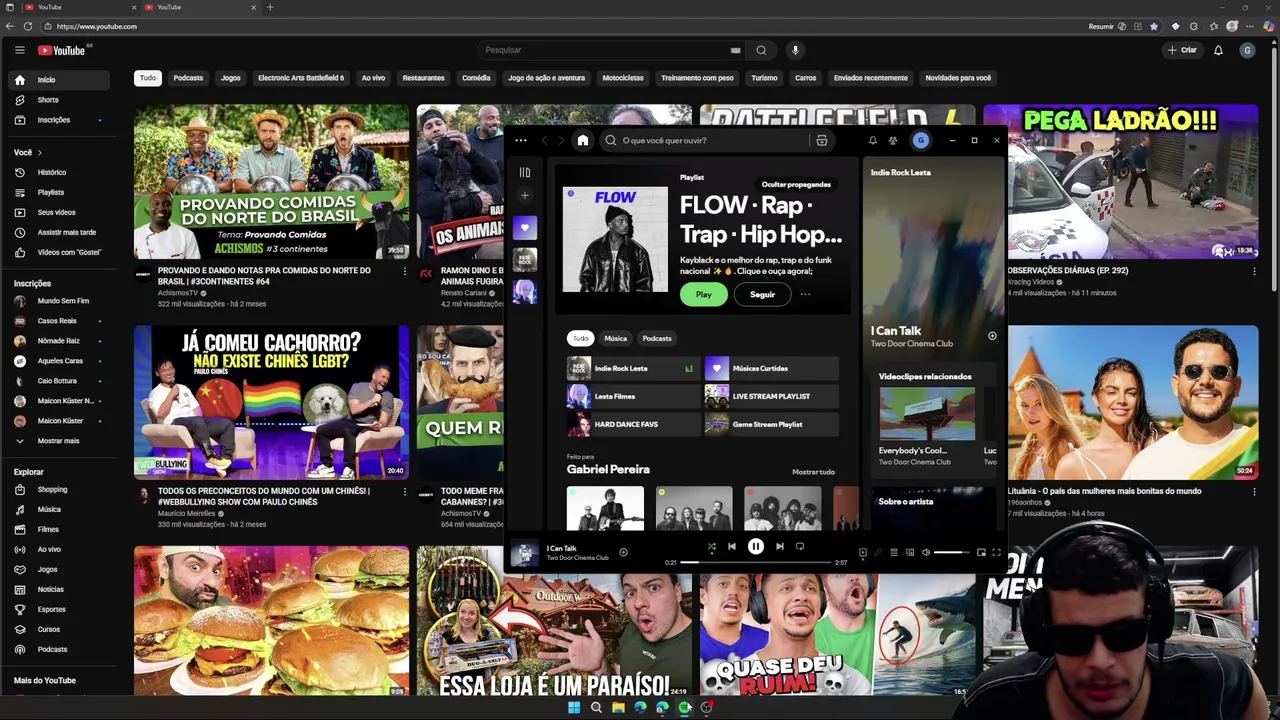Select Podcasts filter in Spotify
The width and height of the screenshot is (1280, 720).
click(x=657, y=338)
